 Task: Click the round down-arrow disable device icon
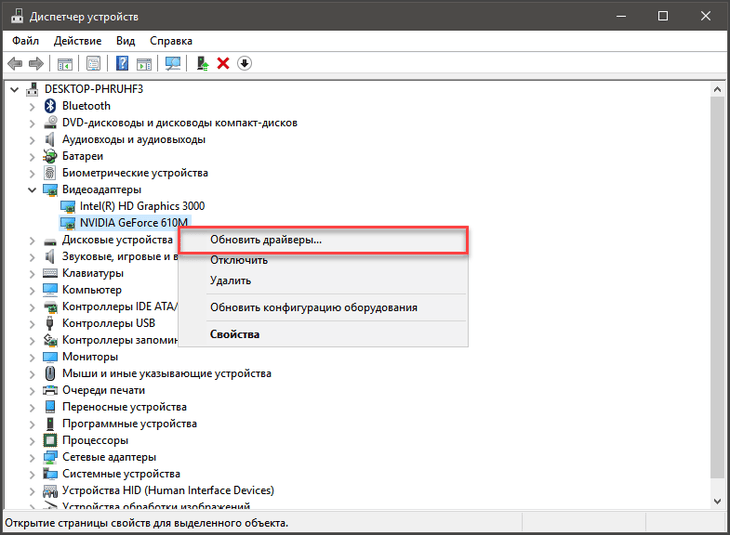point(244,63)
